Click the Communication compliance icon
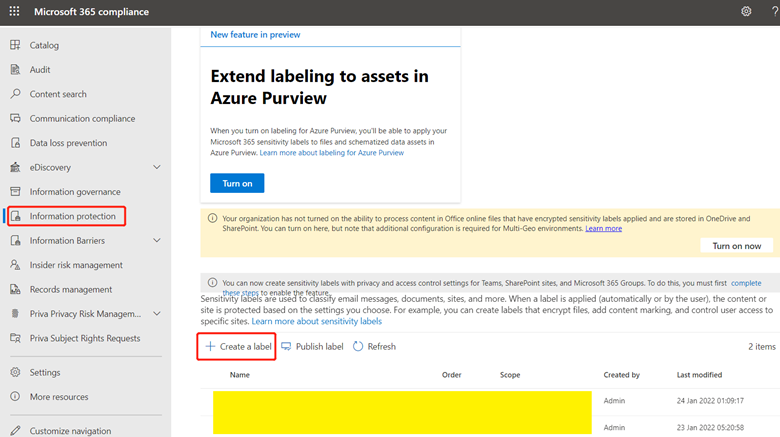This screenshot has height=437, width=780. point(15,118)
